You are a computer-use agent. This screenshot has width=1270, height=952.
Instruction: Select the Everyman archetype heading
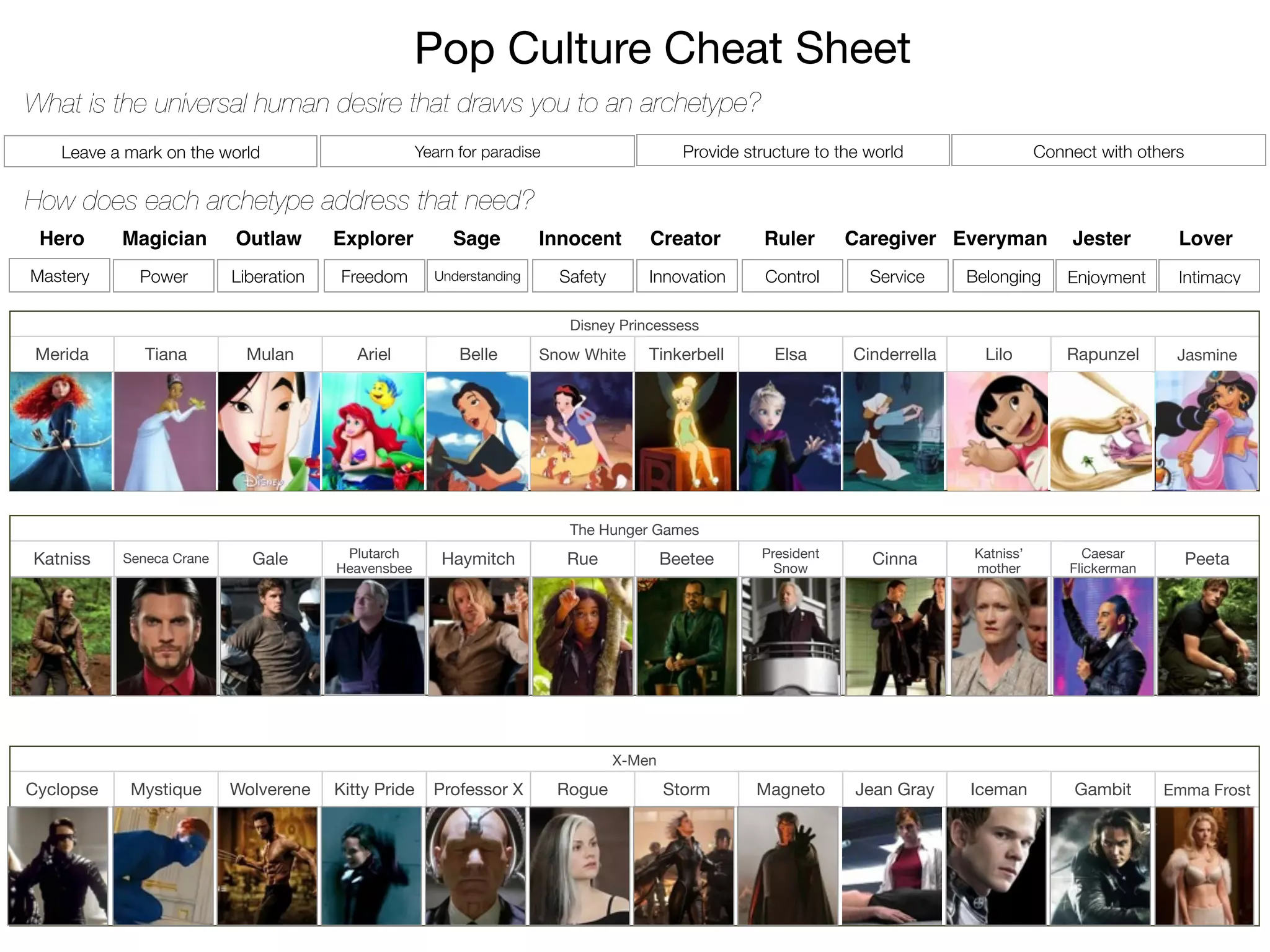click(1000, 239)
